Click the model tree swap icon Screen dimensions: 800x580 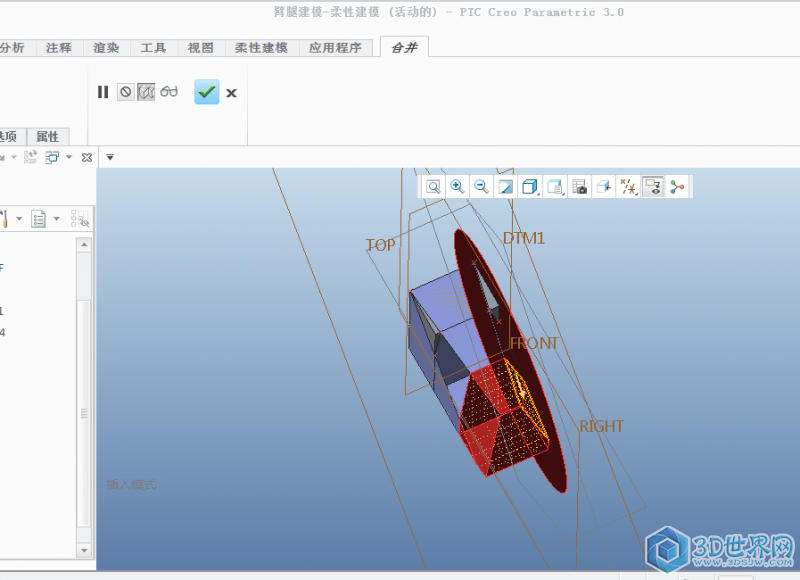(30, 157)
